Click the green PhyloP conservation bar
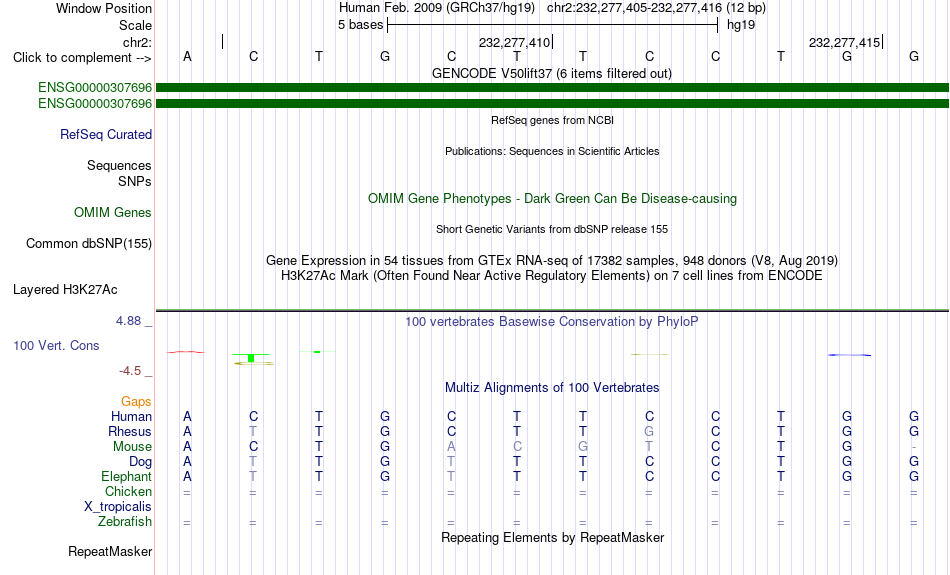Screen dimensions: 950x575 [251, 357]
